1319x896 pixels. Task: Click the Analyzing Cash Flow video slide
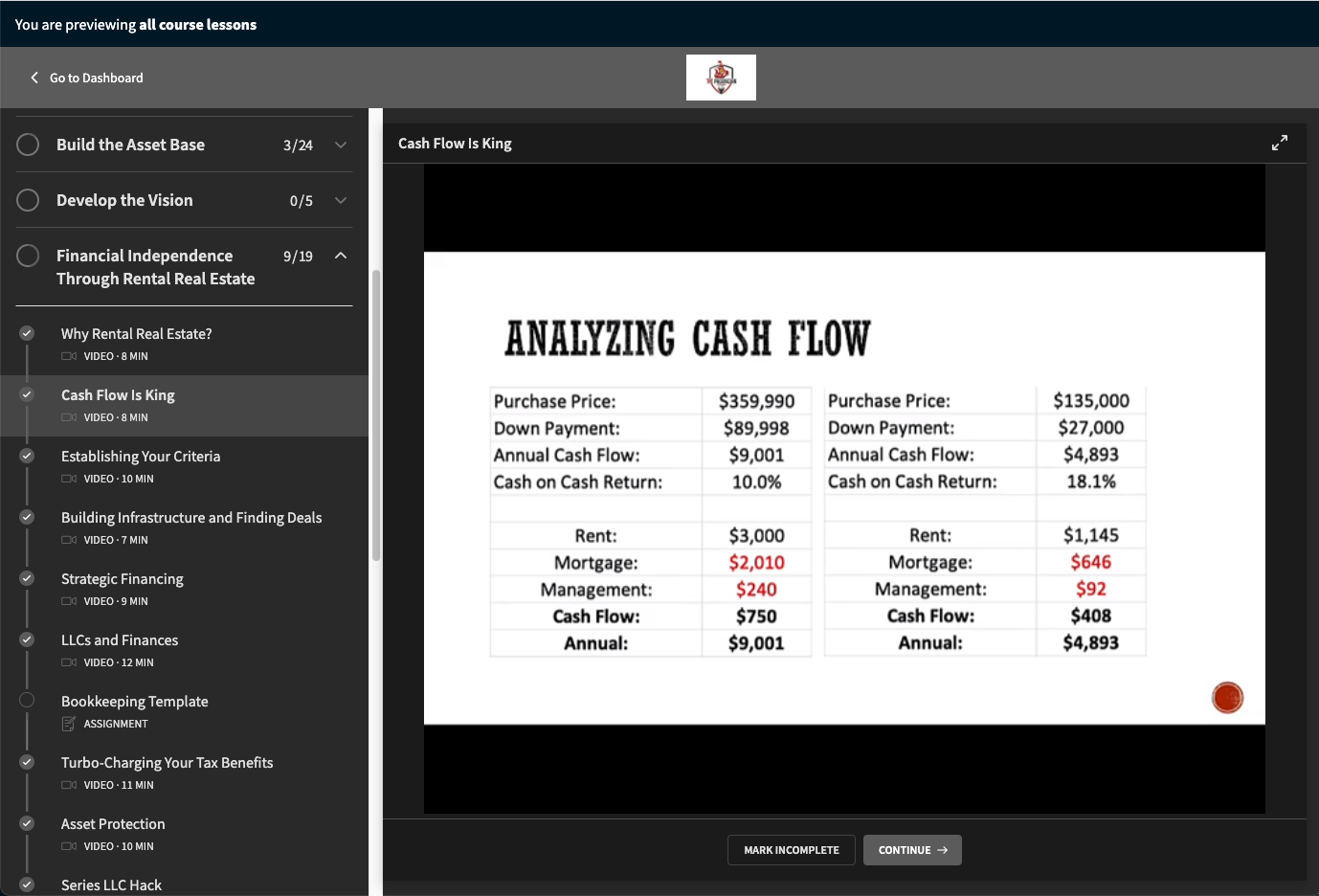click(x=843, y=488)
